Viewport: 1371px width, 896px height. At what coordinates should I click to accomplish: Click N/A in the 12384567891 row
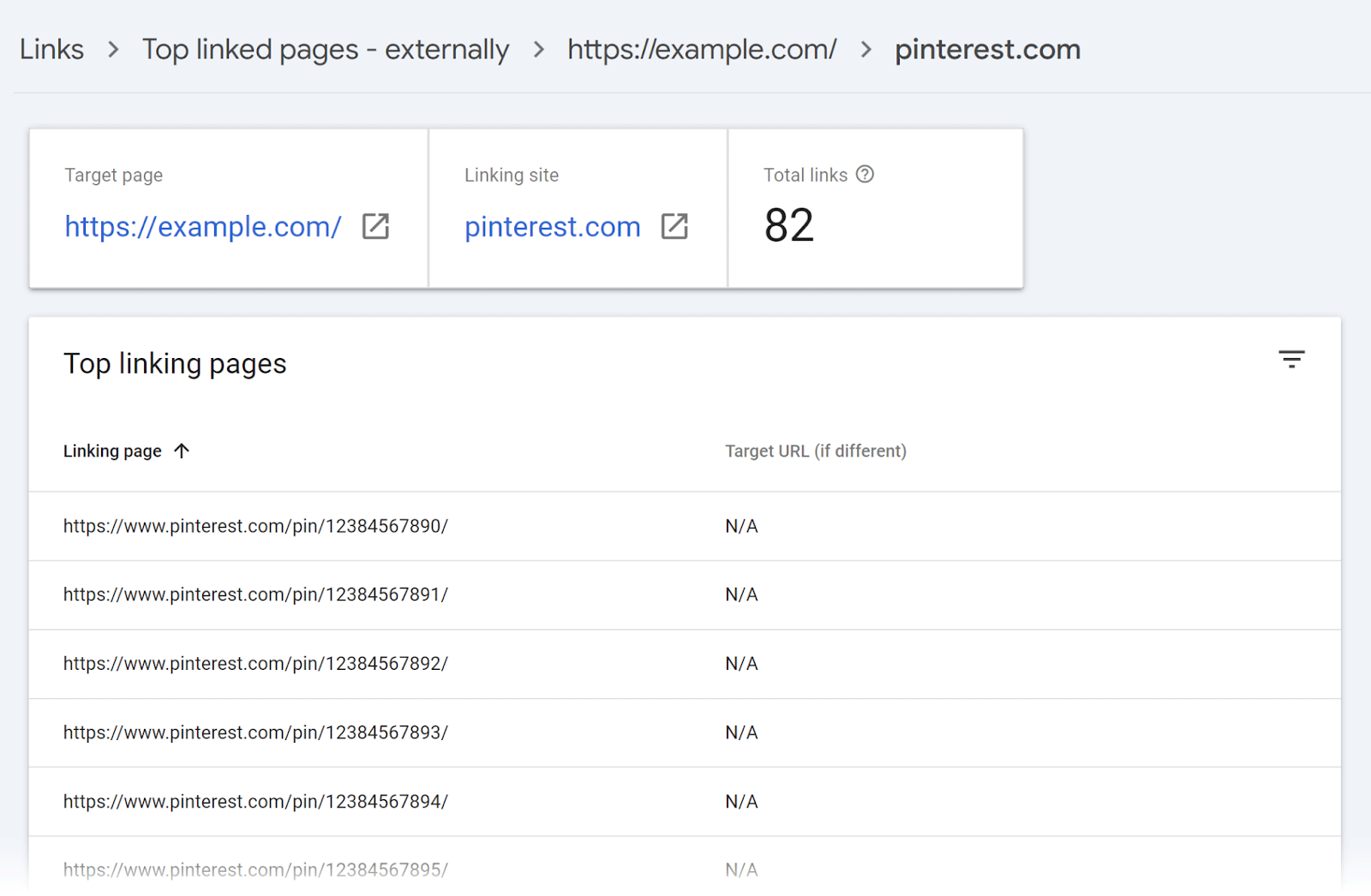(x=741, y=594)
